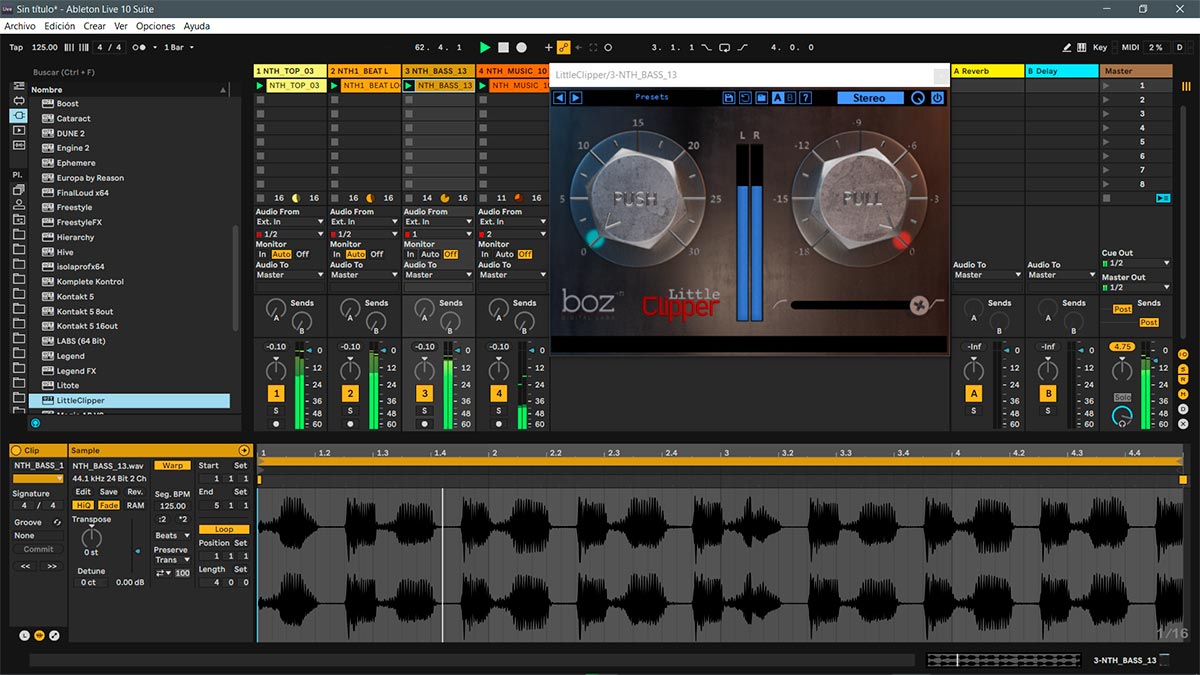
Task: Click the clip overview arrow in Sample header
Action: pos(244,450)
